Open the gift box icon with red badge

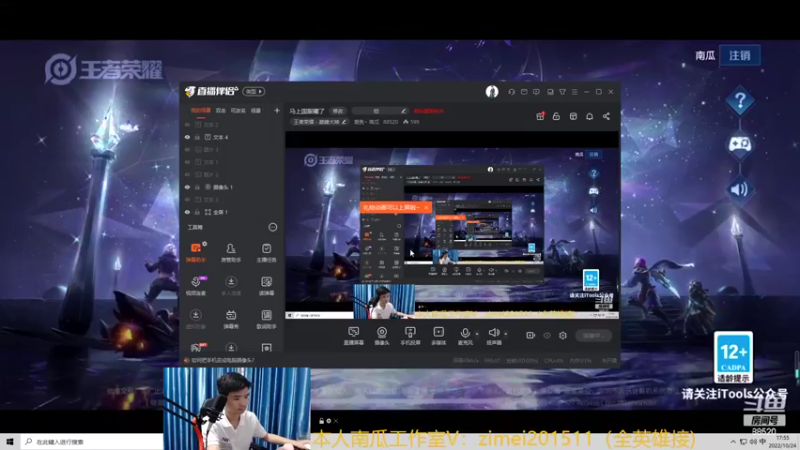[x=540, y=116]
